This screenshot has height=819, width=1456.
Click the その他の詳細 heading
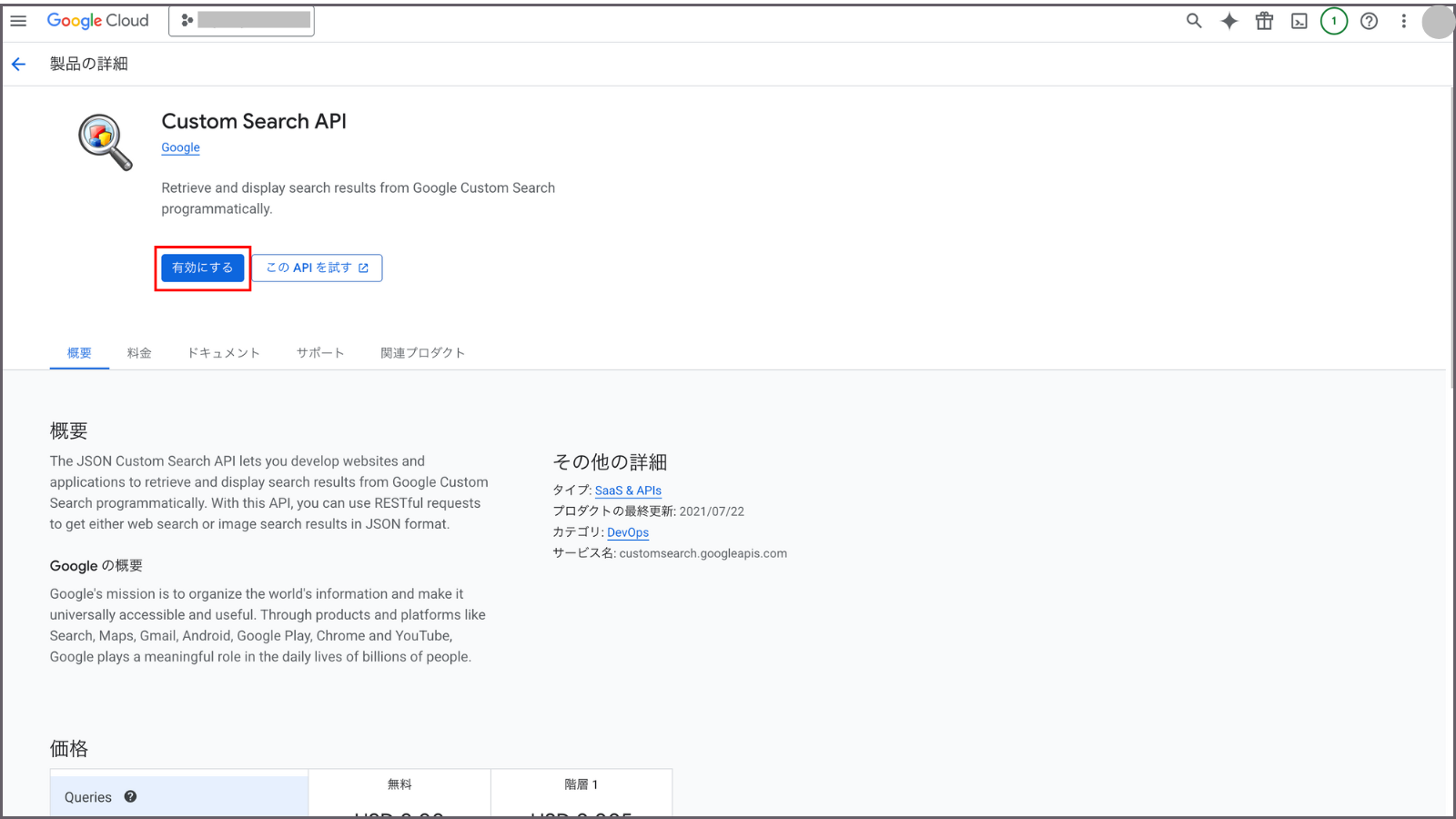(x=610, y=462)
